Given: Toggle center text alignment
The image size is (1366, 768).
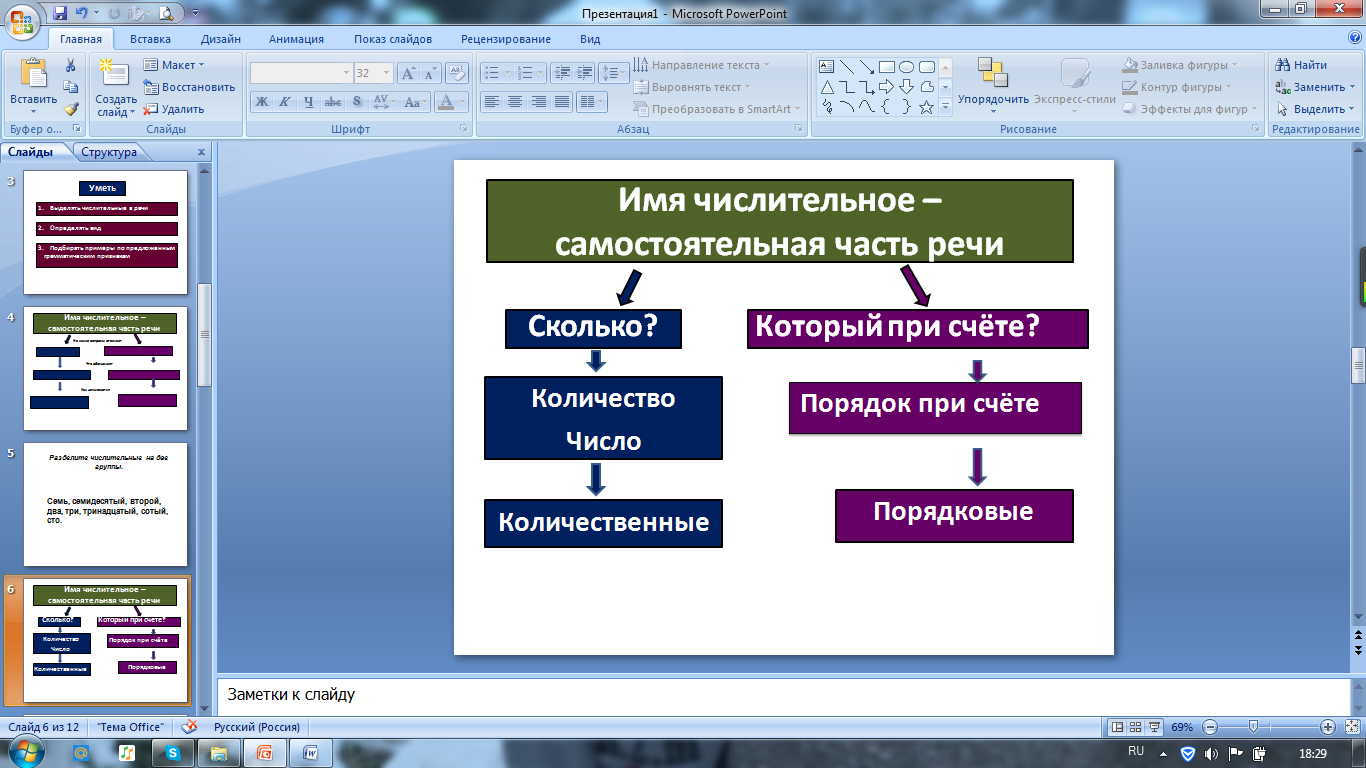Looking at the screenshot, I should click(x=515, y=102).
